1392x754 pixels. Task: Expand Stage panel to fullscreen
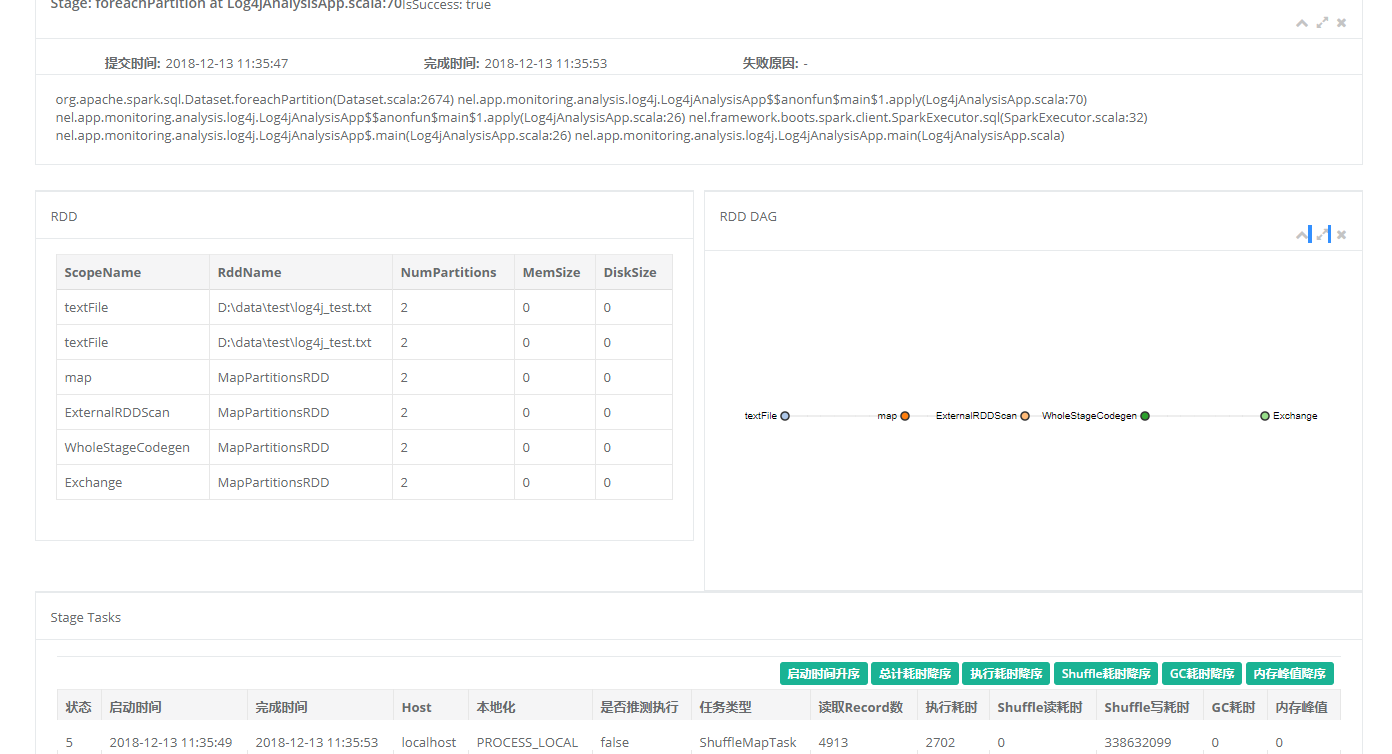click(x=1322, y=23)
